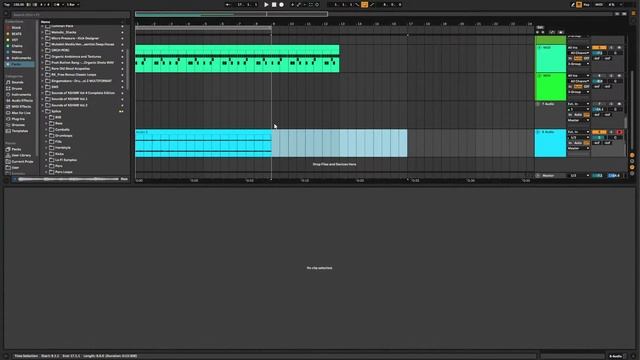The width and height of the screenshot is (640, 360).
Task: Expand Organic Ambience and Textures folder
Action: pos(42,57)
